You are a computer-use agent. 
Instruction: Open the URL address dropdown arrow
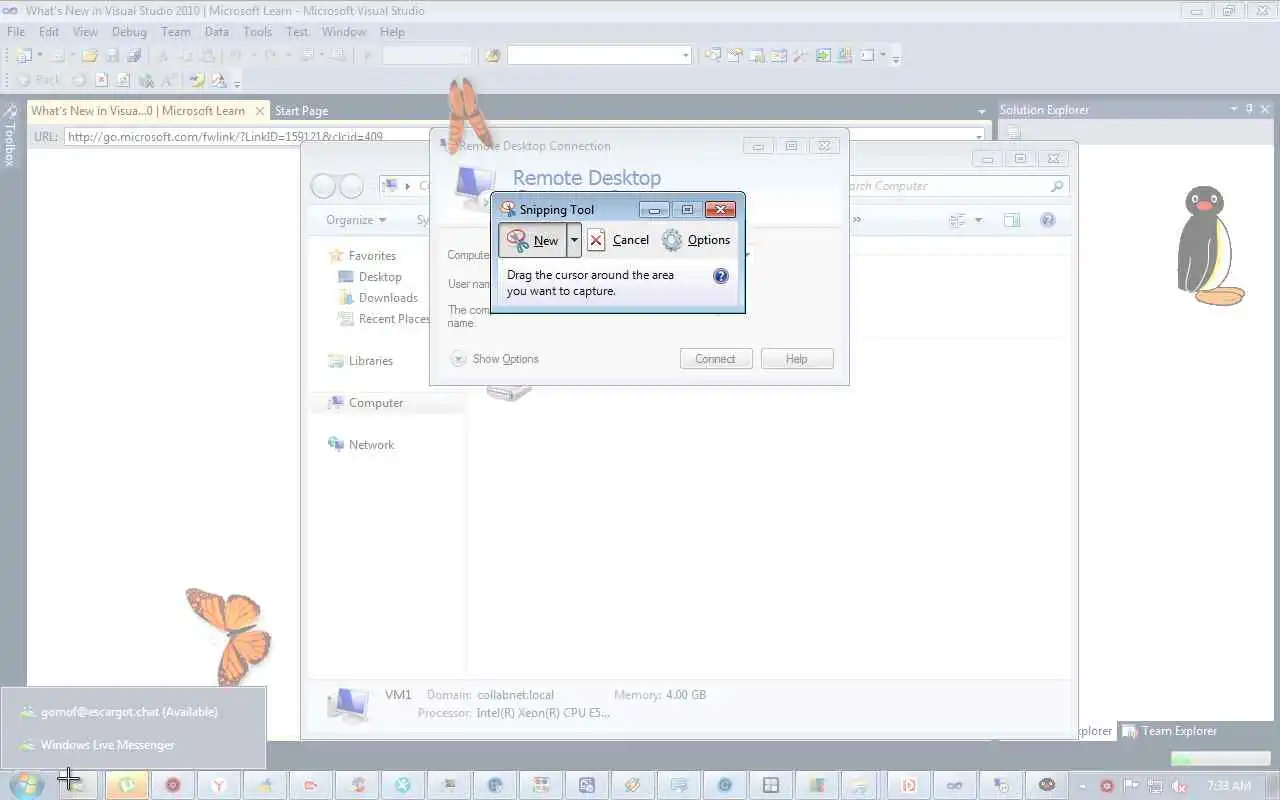978,136
